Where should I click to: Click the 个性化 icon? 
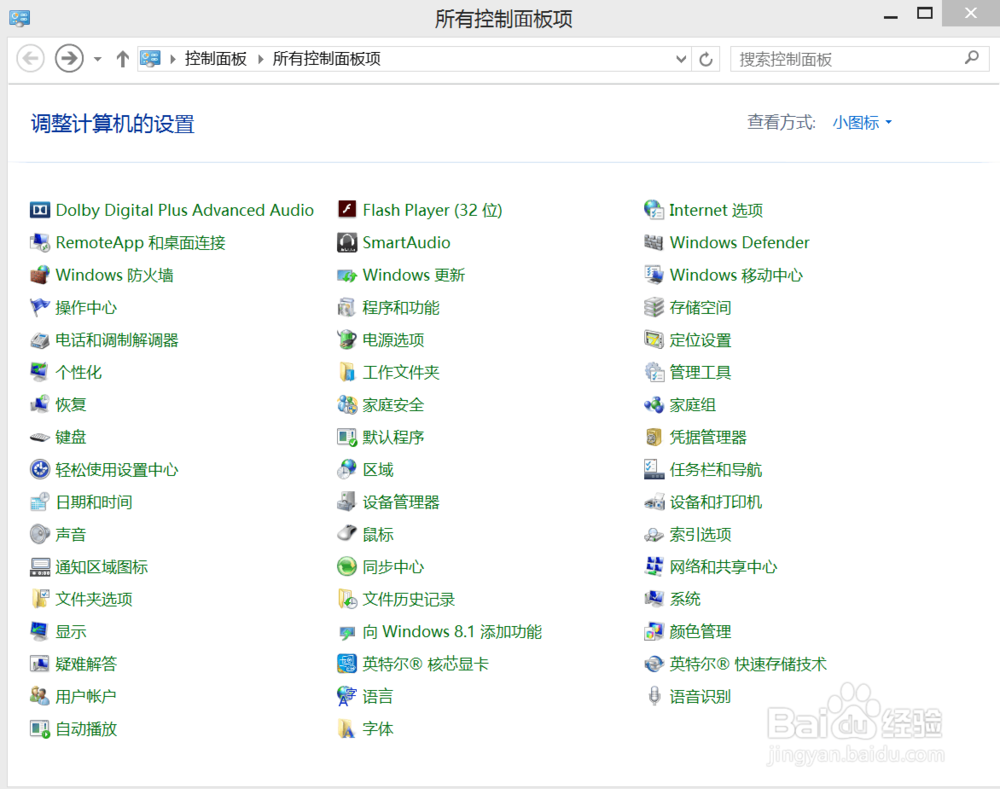pyautogui.click(x=40, y=372)
